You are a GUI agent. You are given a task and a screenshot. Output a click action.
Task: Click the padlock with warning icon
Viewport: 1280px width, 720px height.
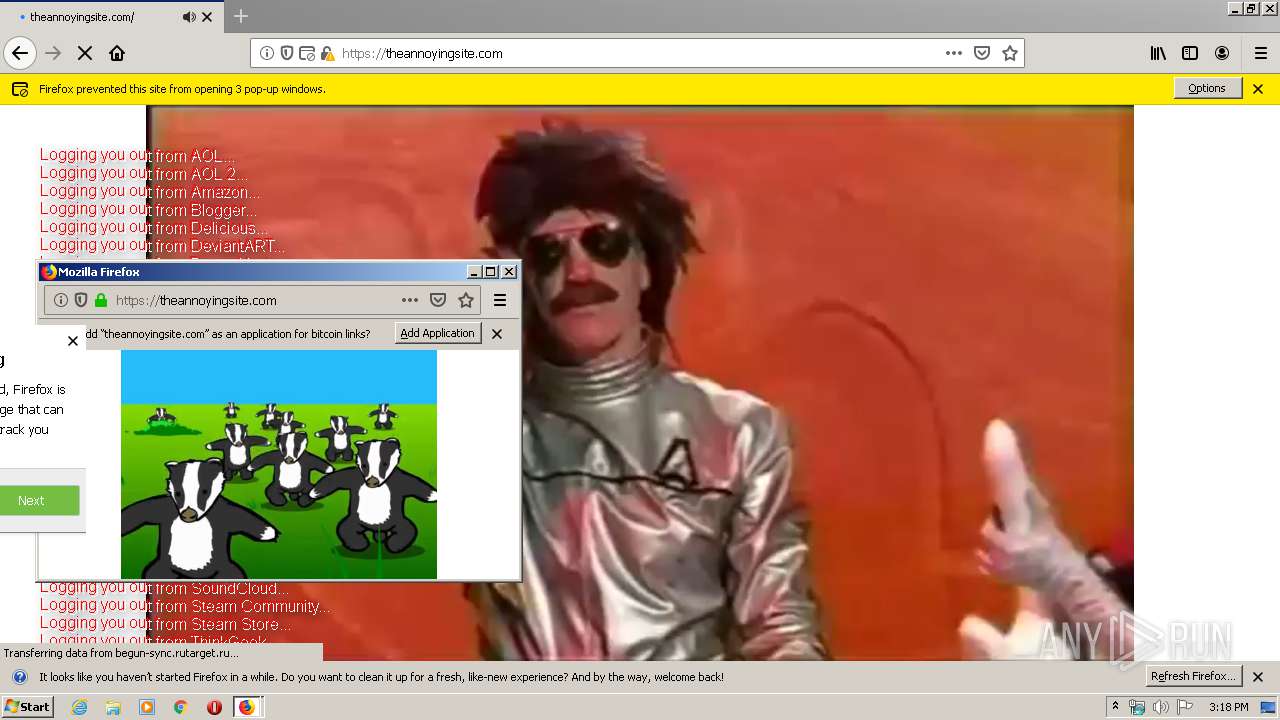[327, 53]
